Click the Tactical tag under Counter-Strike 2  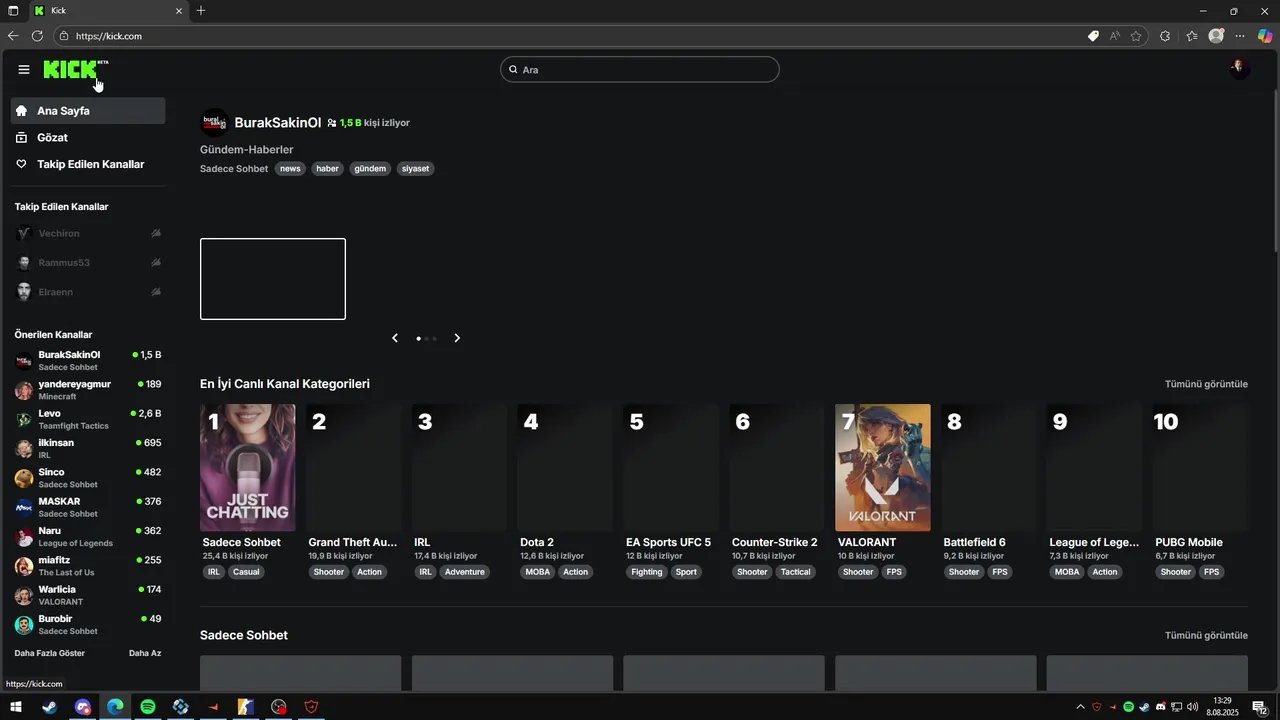click(796, 572)
